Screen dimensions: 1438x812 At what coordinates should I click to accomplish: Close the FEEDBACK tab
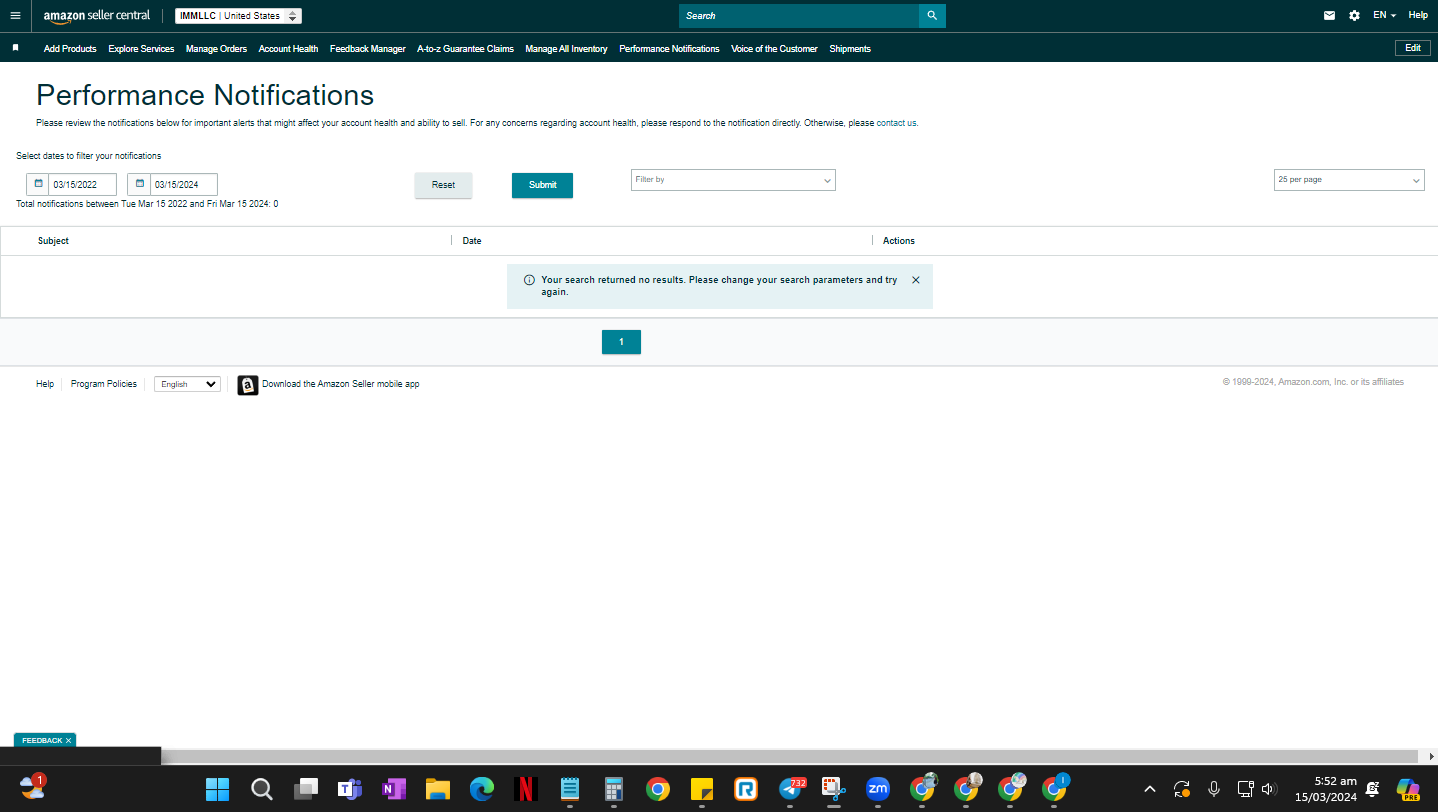[x=69, y=741]
